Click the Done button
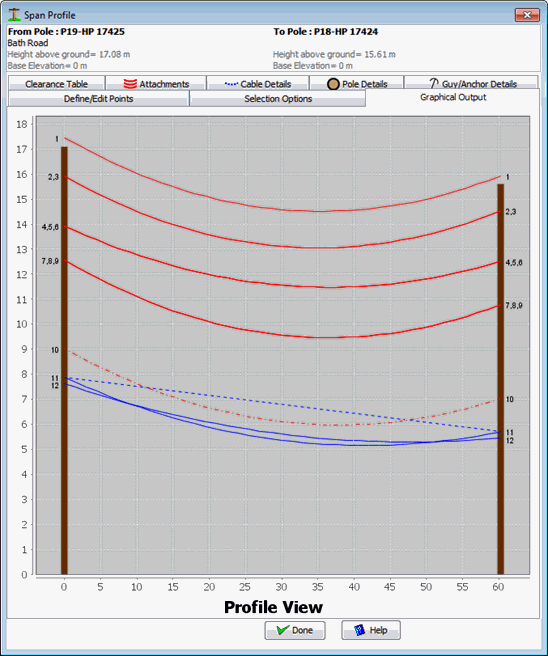Image resolution: width=548 pixels, height=656 pixels. [295, 630]
